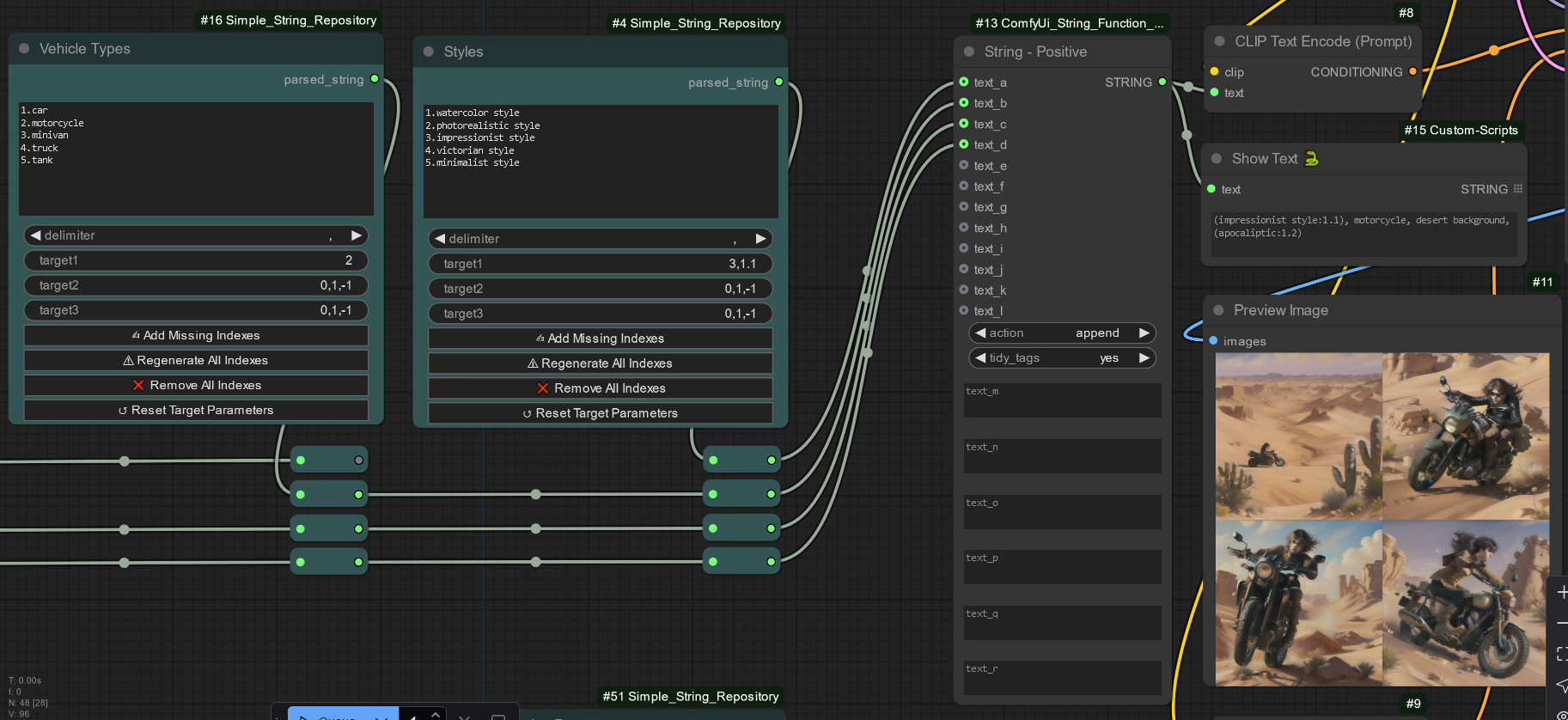Click the midpoint dot on the orange CONDITIONING wire
1568x720 pixels.
(1494, 51)
